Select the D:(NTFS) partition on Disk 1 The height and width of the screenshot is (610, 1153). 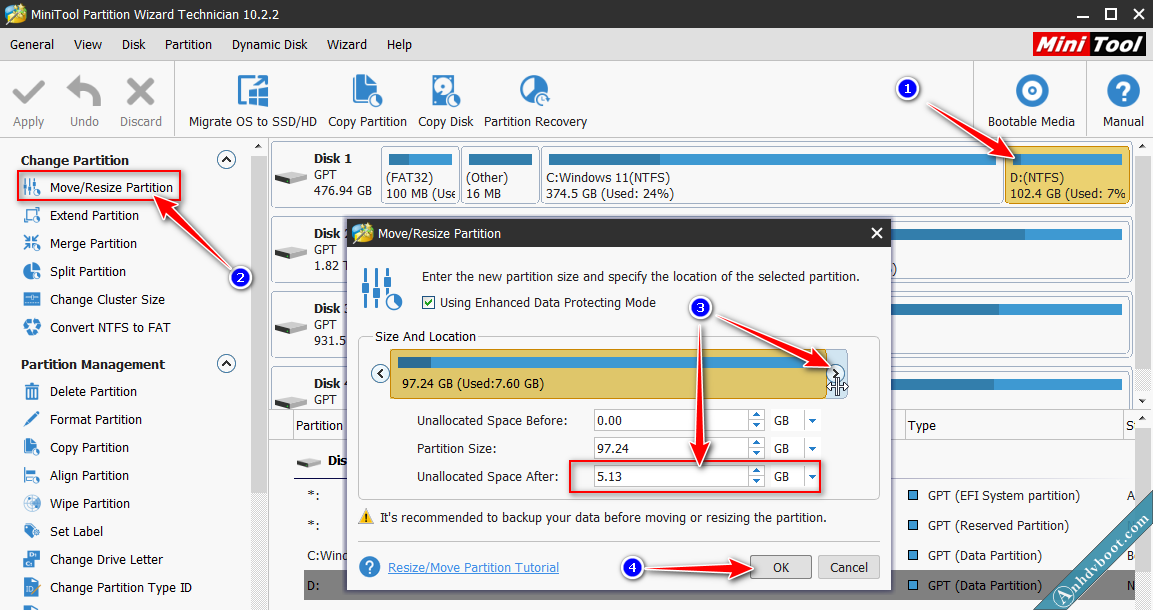click(x=1067, y=175)
